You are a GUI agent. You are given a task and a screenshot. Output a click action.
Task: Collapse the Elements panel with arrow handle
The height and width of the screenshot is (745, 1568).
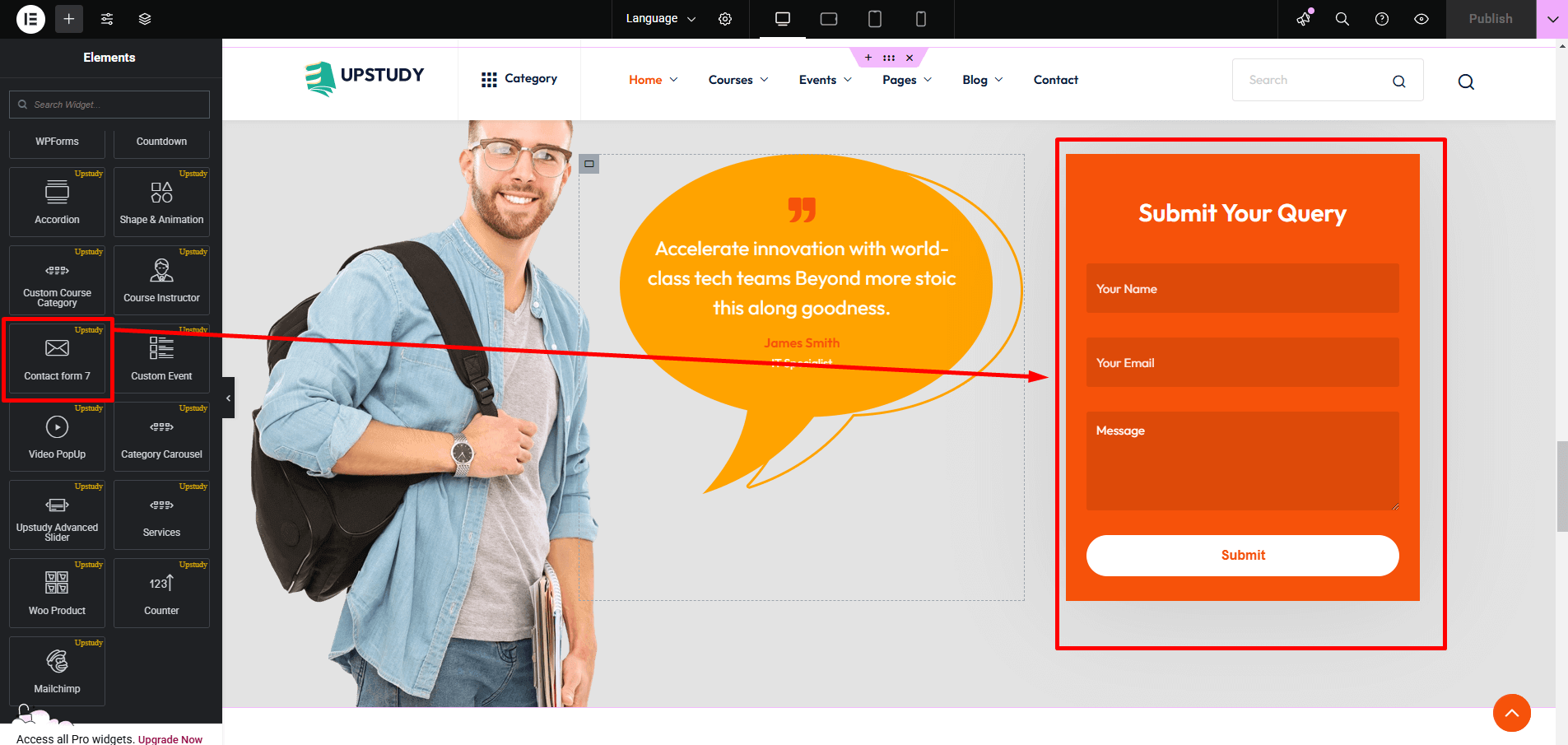(228, 398)
